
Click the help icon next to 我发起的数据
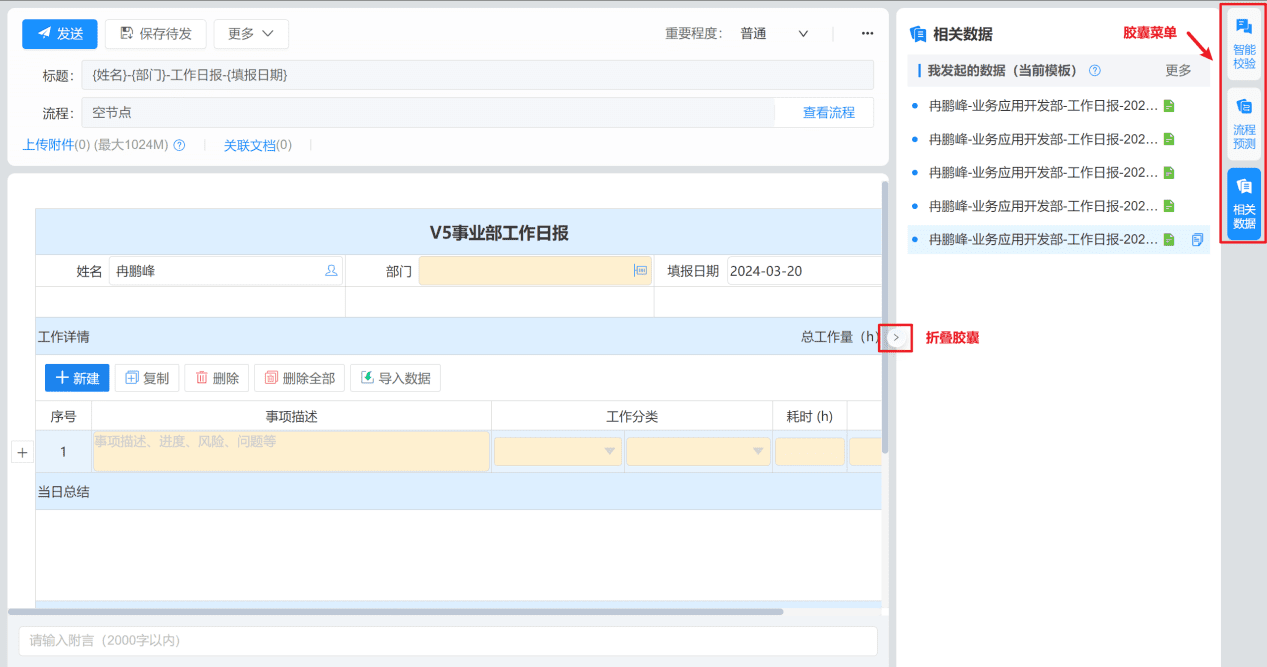(x=1094, y=71)
